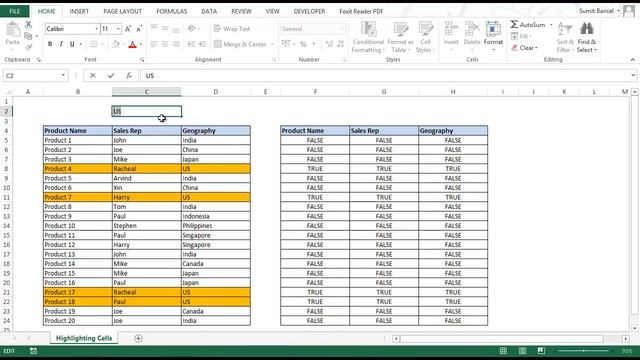Switch to the DEVELOPER tab

point(309,11)
